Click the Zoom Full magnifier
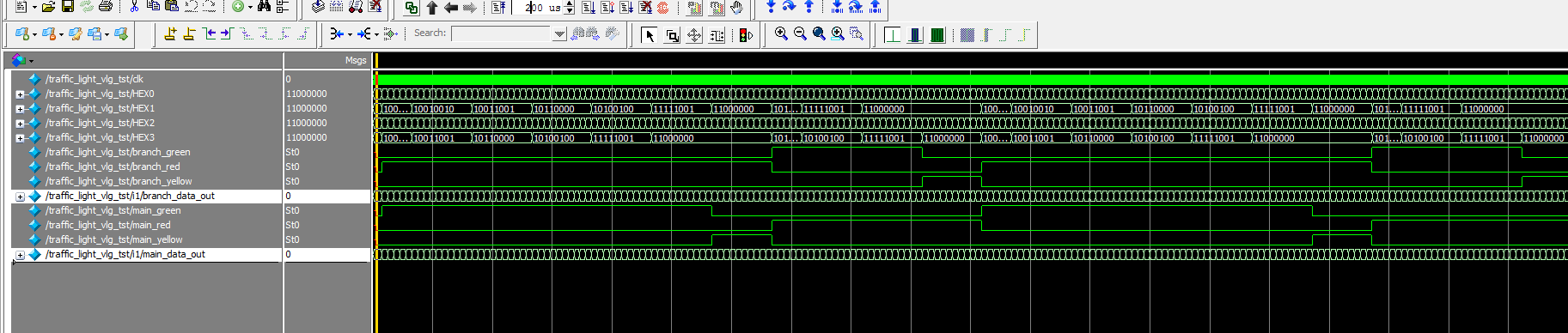This screenshot has height=333, width=1568. tap(819, 33)
